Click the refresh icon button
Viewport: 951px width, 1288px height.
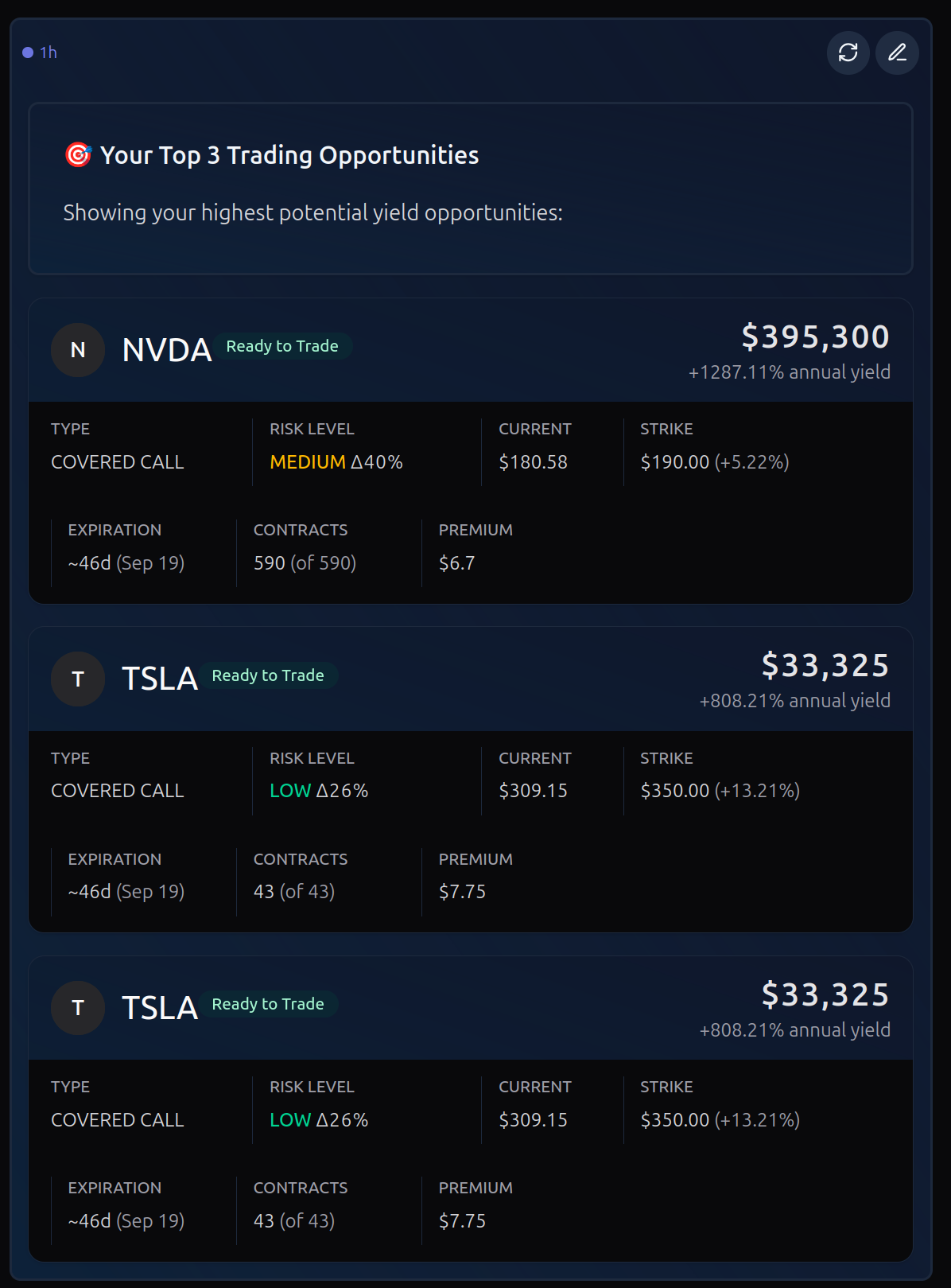(848, 53)
